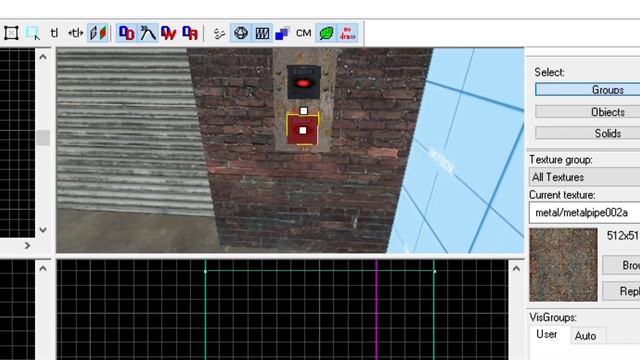Click the 'Current texture:' label
The width and height of the screenshot is (640, 360).
pyautogui.click(x=562, y=195)
